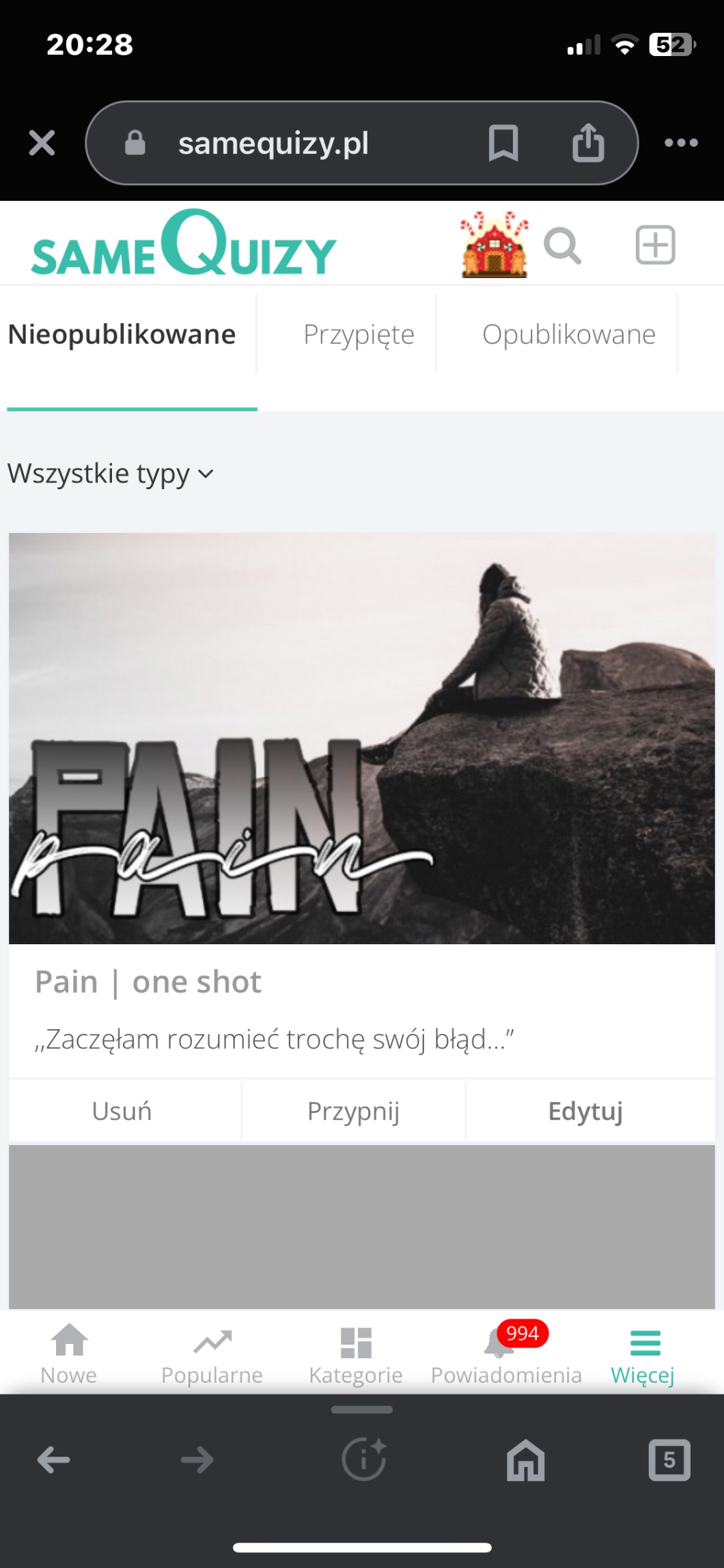Screen dimensions: 724x1568
Task: Open the Więcej hamburger menu
Action: (x=643, y=1354)
